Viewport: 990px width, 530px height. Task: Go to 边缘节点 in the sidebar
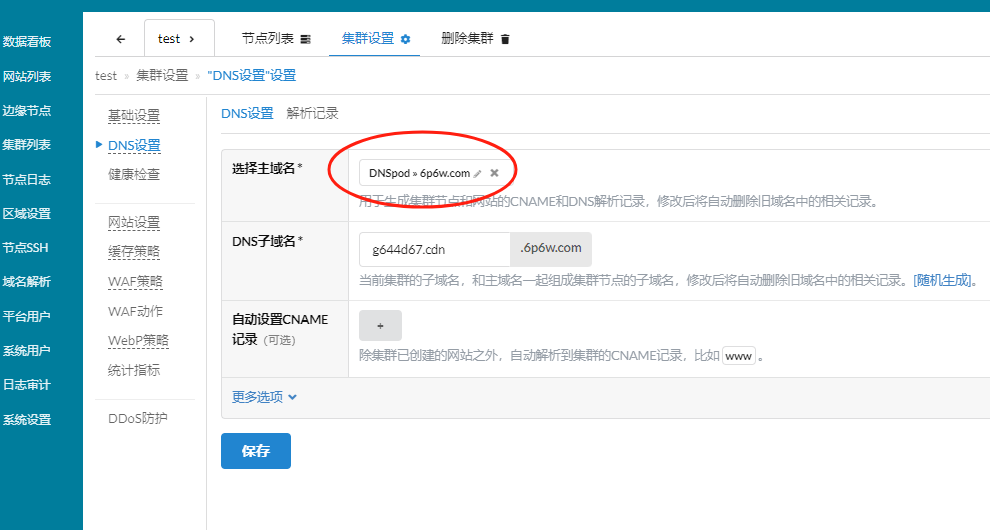27,111
